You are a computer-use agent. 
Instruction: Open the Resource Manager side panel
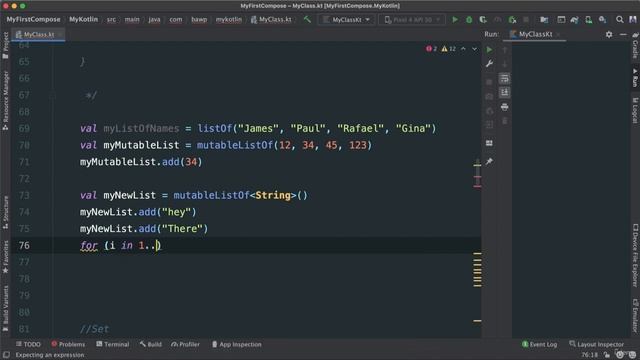pos(5,100)
